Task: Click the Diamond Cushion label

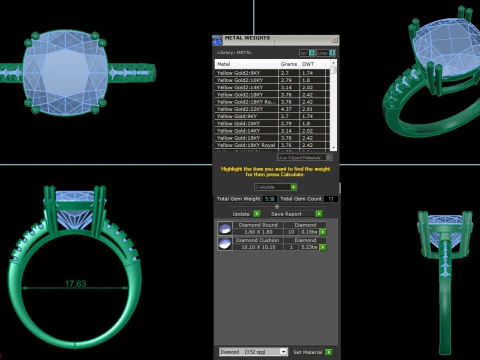Action: [x=258, y=240]
